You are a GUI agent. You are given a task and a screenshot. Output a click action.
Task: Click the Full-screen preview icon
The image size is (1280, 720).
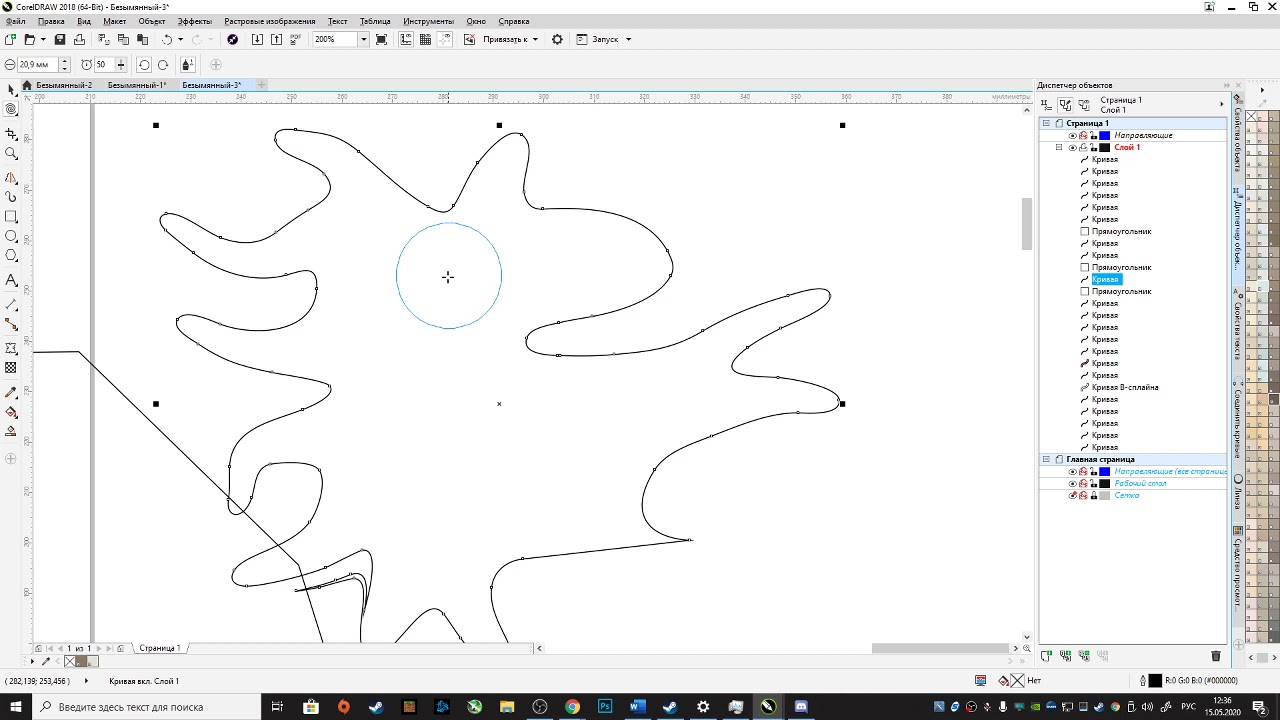pyautogui.click(x=382, y=39)
